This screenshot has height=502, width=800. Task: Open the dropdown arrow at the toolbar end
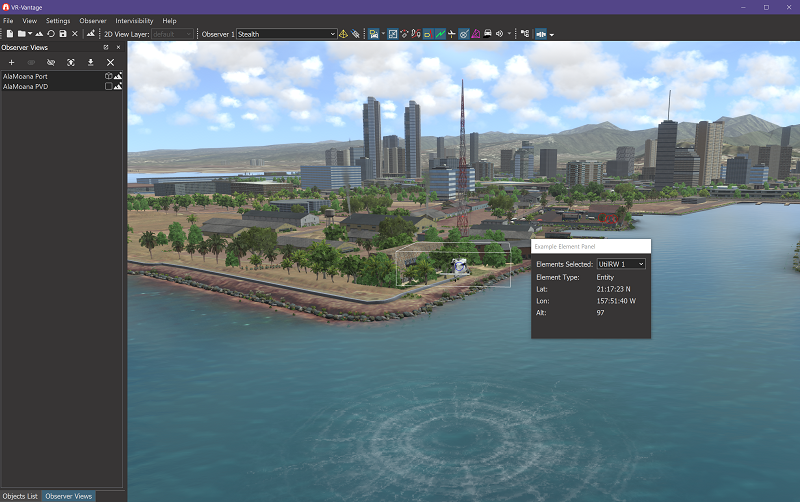tap(552, 35)
